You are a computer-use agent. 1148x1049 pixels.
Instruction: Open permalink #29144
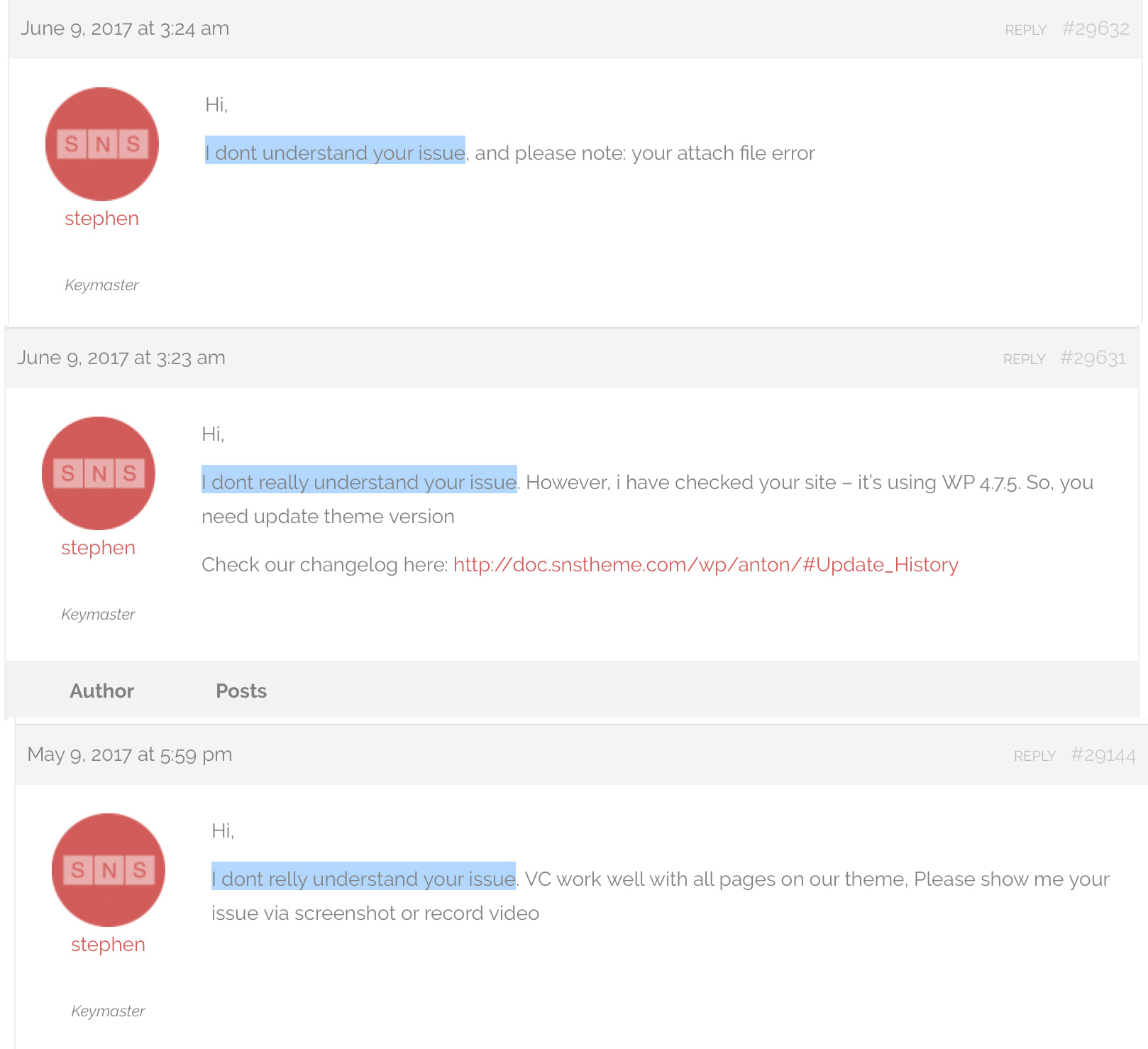(1103, 755)
